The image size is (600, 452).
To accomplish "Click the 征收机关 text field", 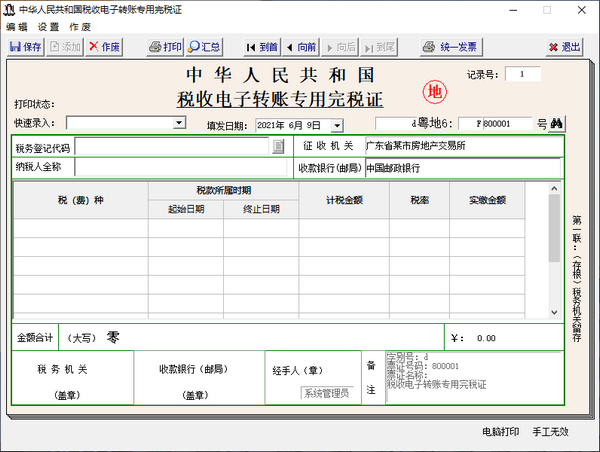I will pos(460,146).
